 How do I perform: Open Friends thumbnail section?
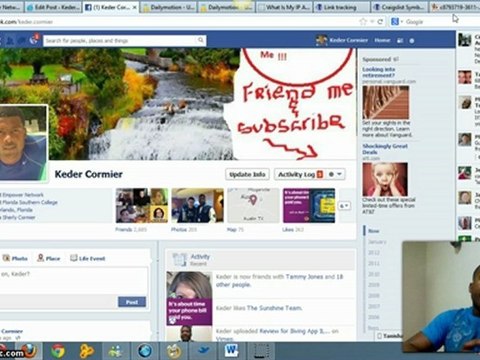point(142,206)
